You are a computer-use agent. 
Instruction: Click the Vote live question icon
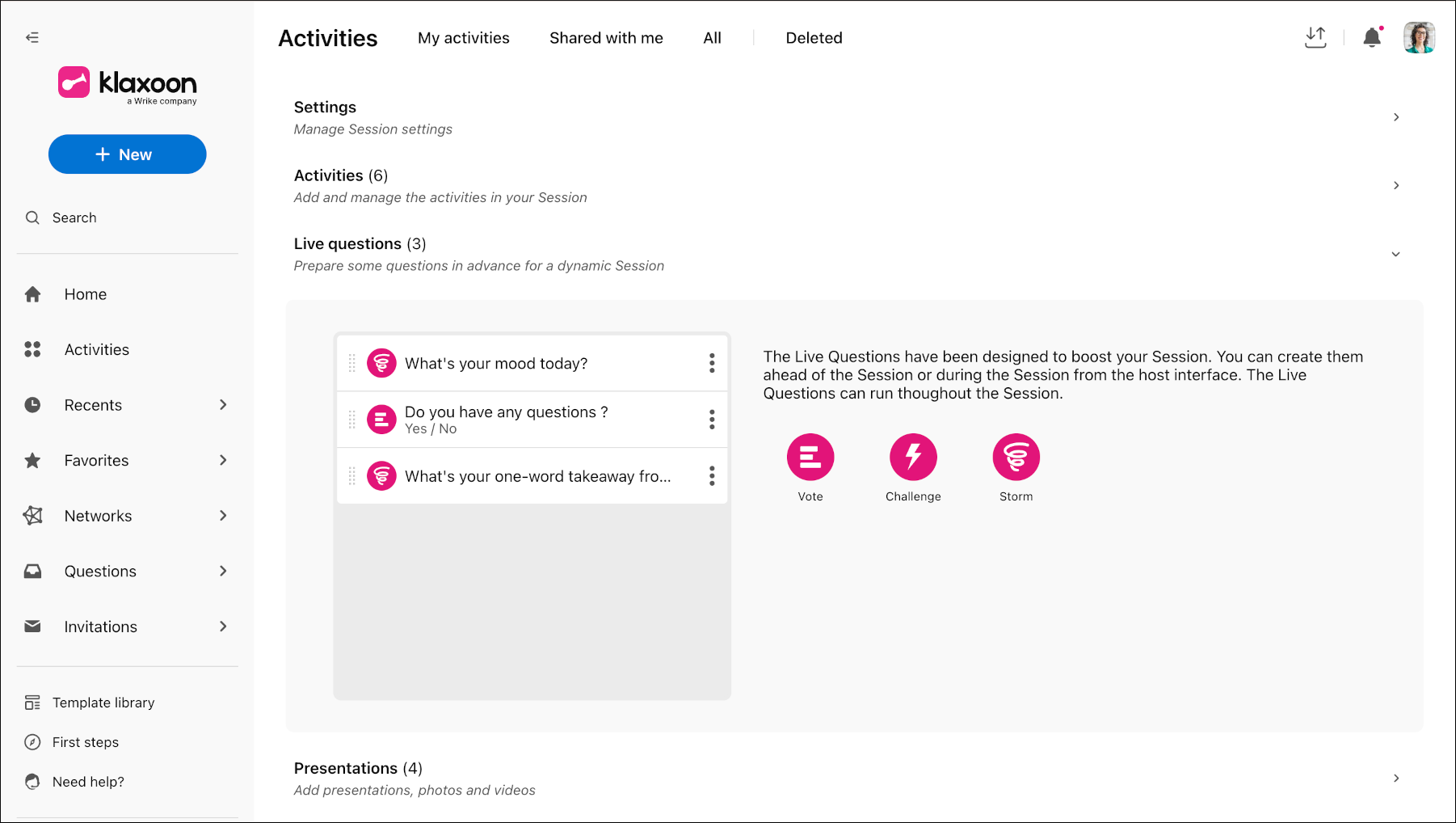[810, 457]
